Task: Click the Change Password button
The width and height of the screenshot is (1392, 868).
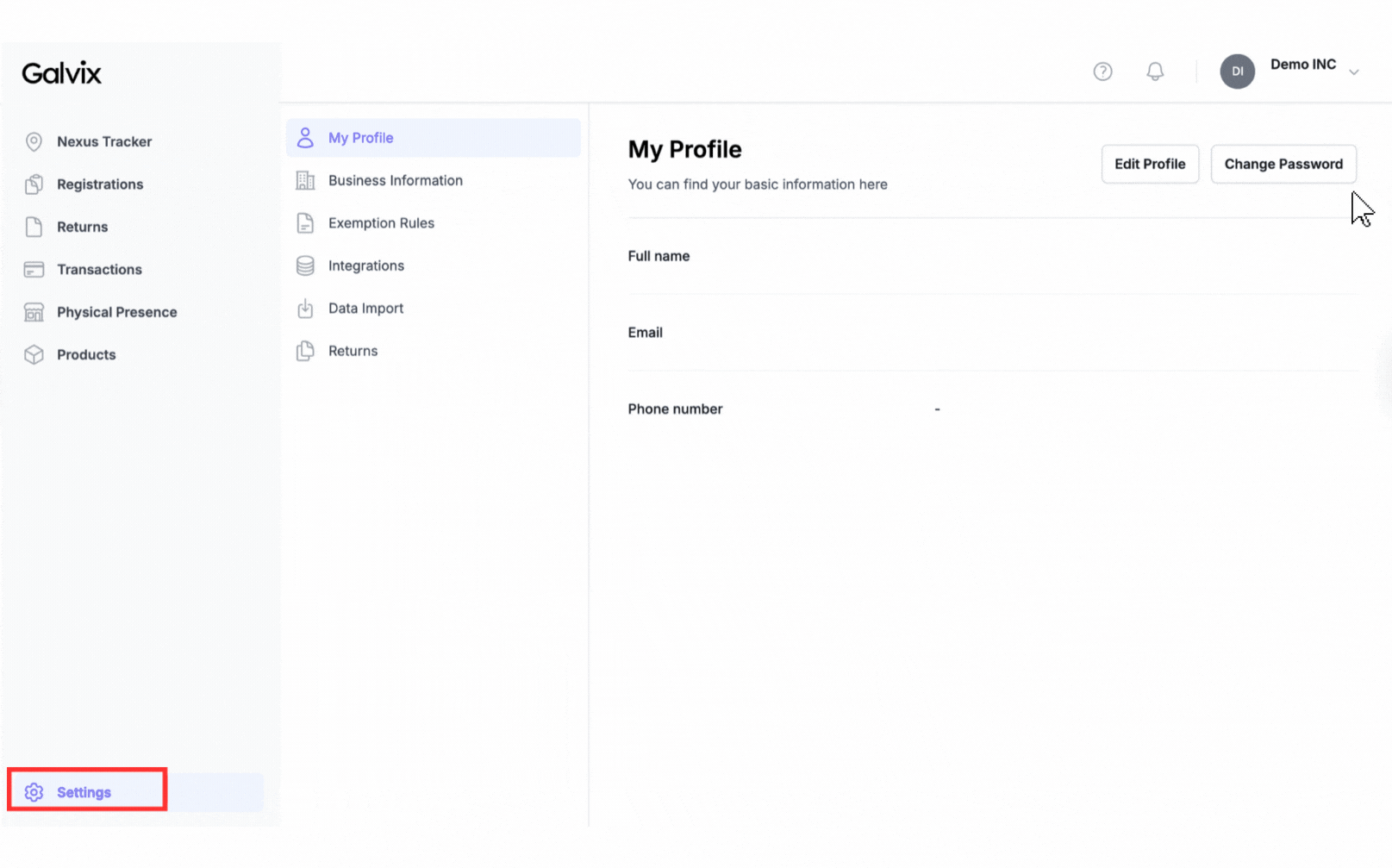Action: coord(1283,164)
